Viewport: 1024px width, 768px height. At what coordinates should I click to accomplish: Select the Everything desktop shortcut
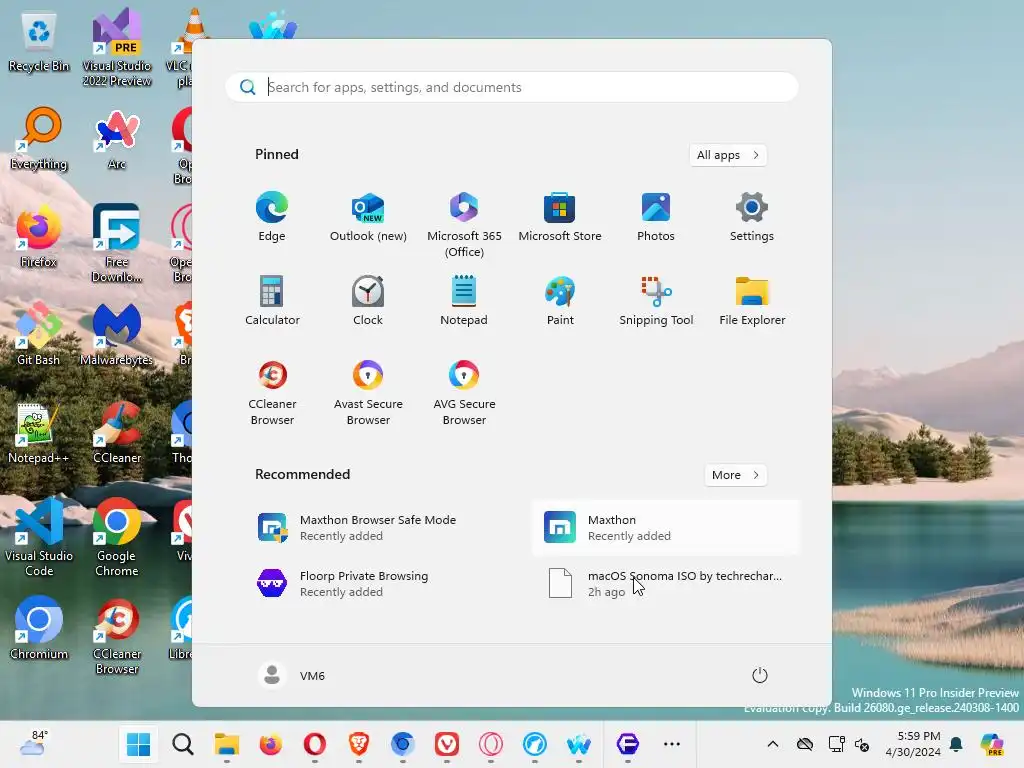[39, 139]
